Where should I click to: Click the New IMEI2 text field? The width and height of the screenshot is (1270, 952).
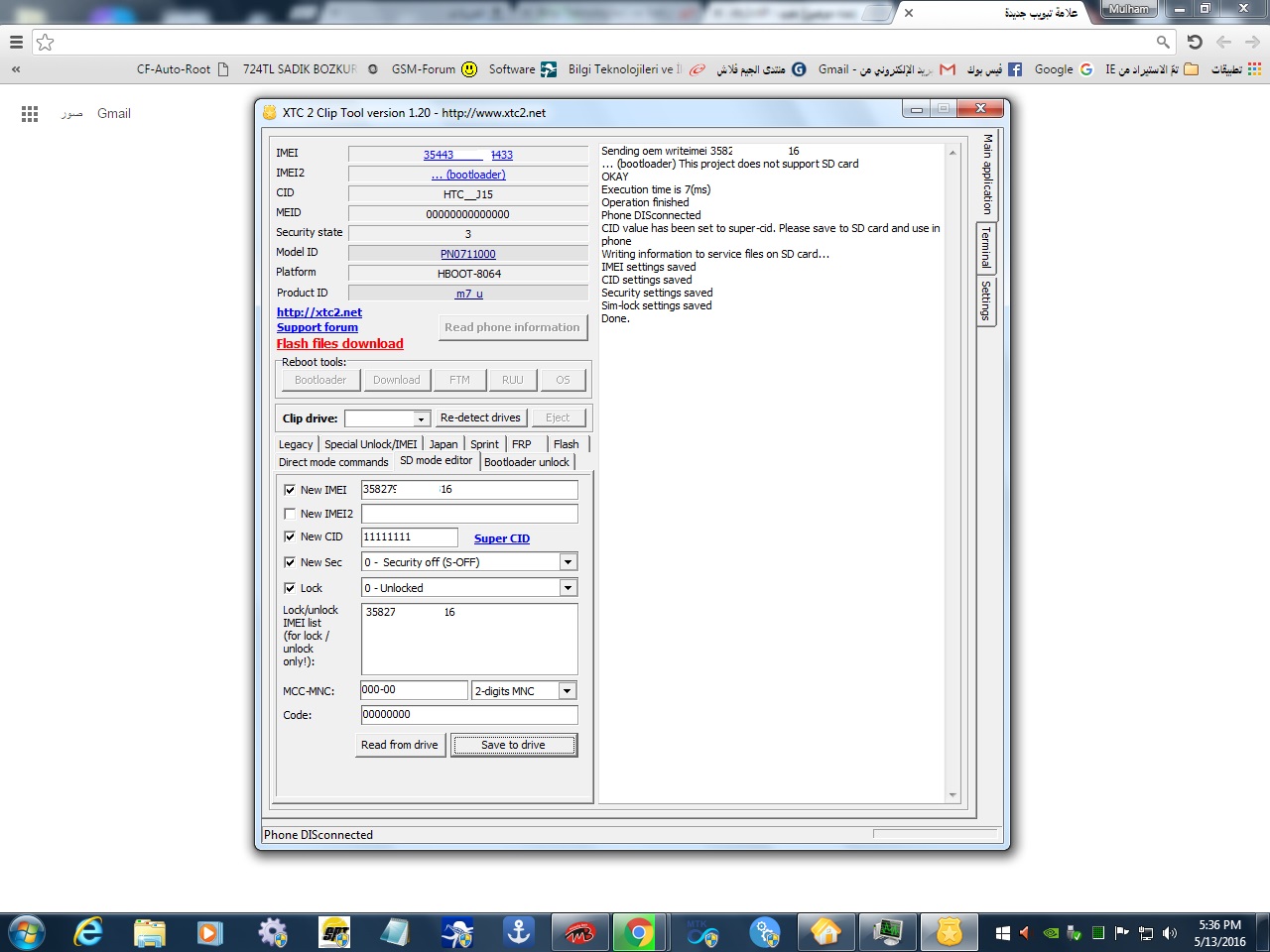click(x=469, y=514)
